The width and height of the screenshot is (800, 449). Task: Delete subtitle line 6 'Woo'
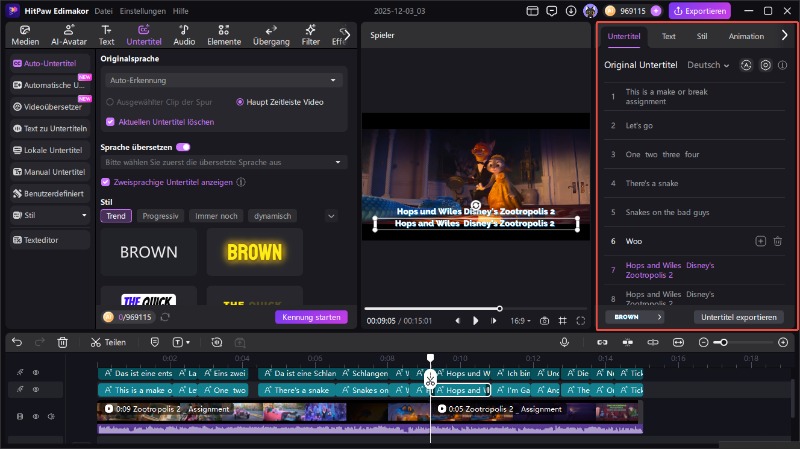pyautogui.click(x=778, y=241)
